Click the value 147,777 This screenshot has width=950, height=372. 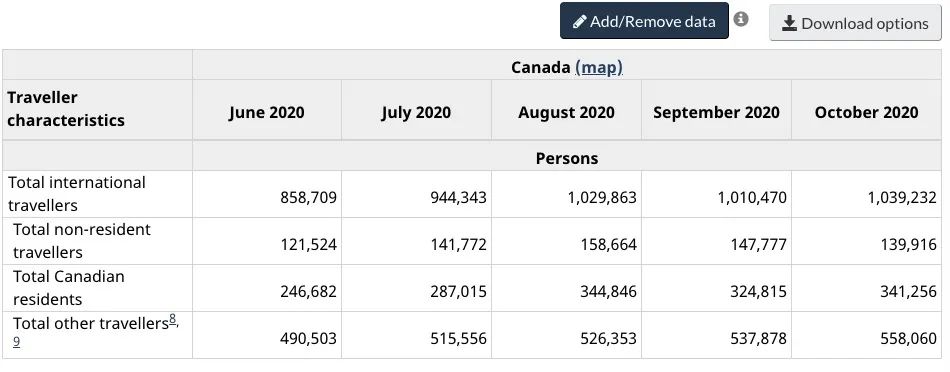pyautogui.click(x=759, y=245)
